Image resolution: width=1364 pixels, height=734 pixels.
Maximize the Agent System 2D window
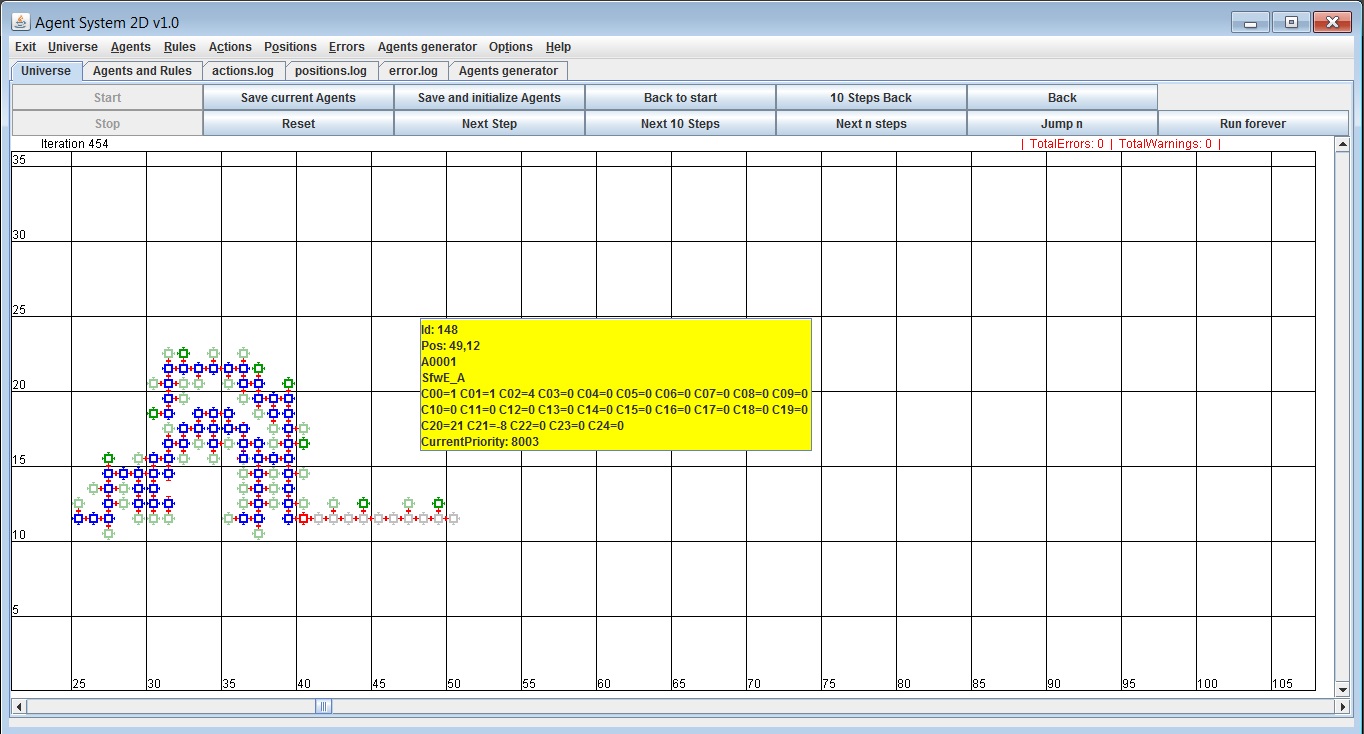tap(1291, 22)
